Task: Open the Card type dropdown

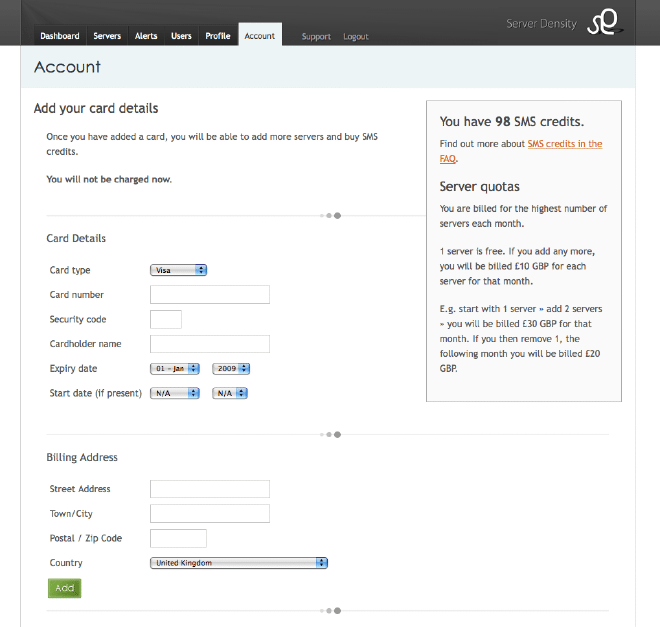Action: click(178, 270)
